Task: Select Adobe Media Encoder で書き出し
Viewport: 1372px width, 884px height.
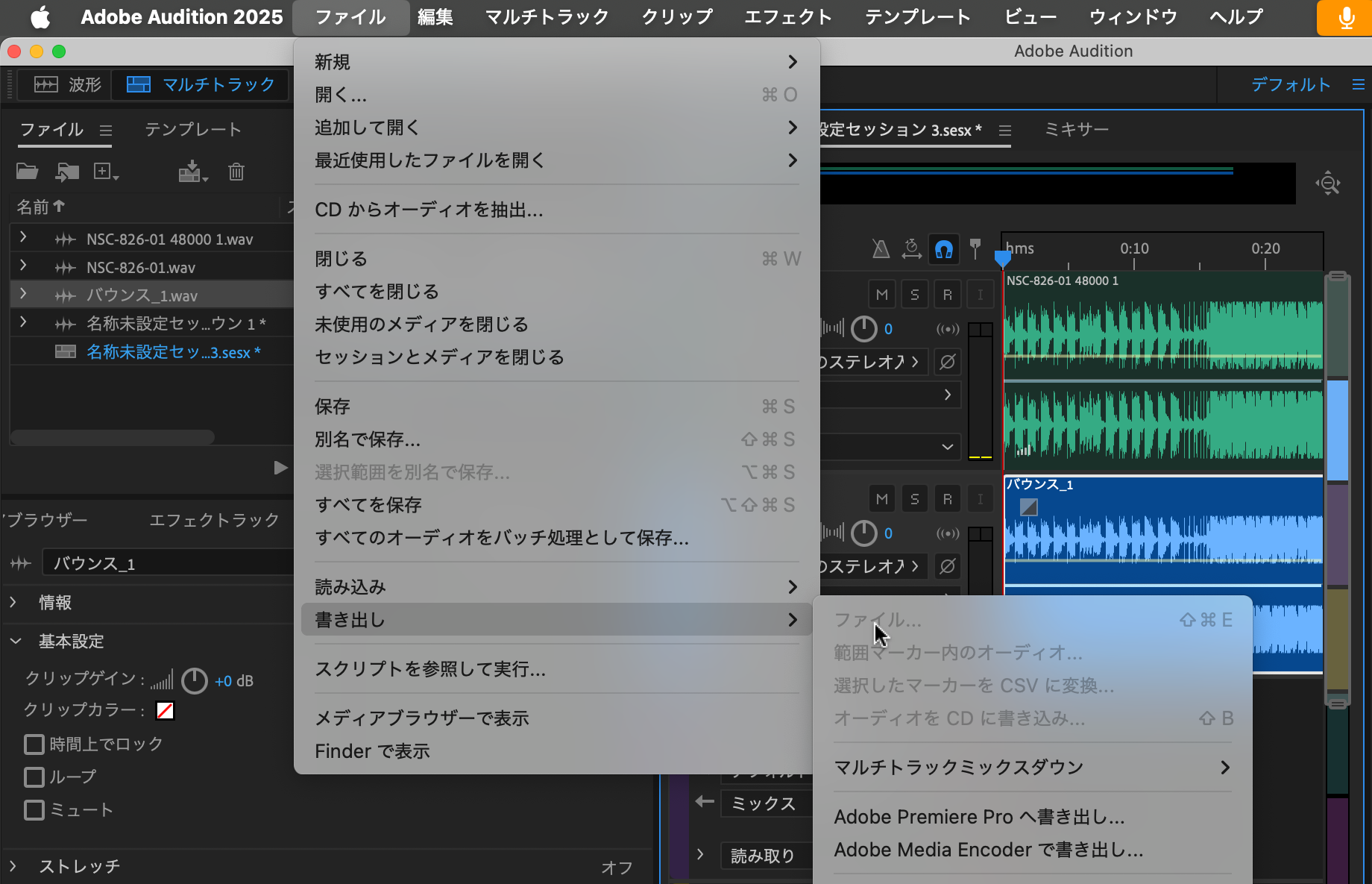Action: (x=988, y=849)
